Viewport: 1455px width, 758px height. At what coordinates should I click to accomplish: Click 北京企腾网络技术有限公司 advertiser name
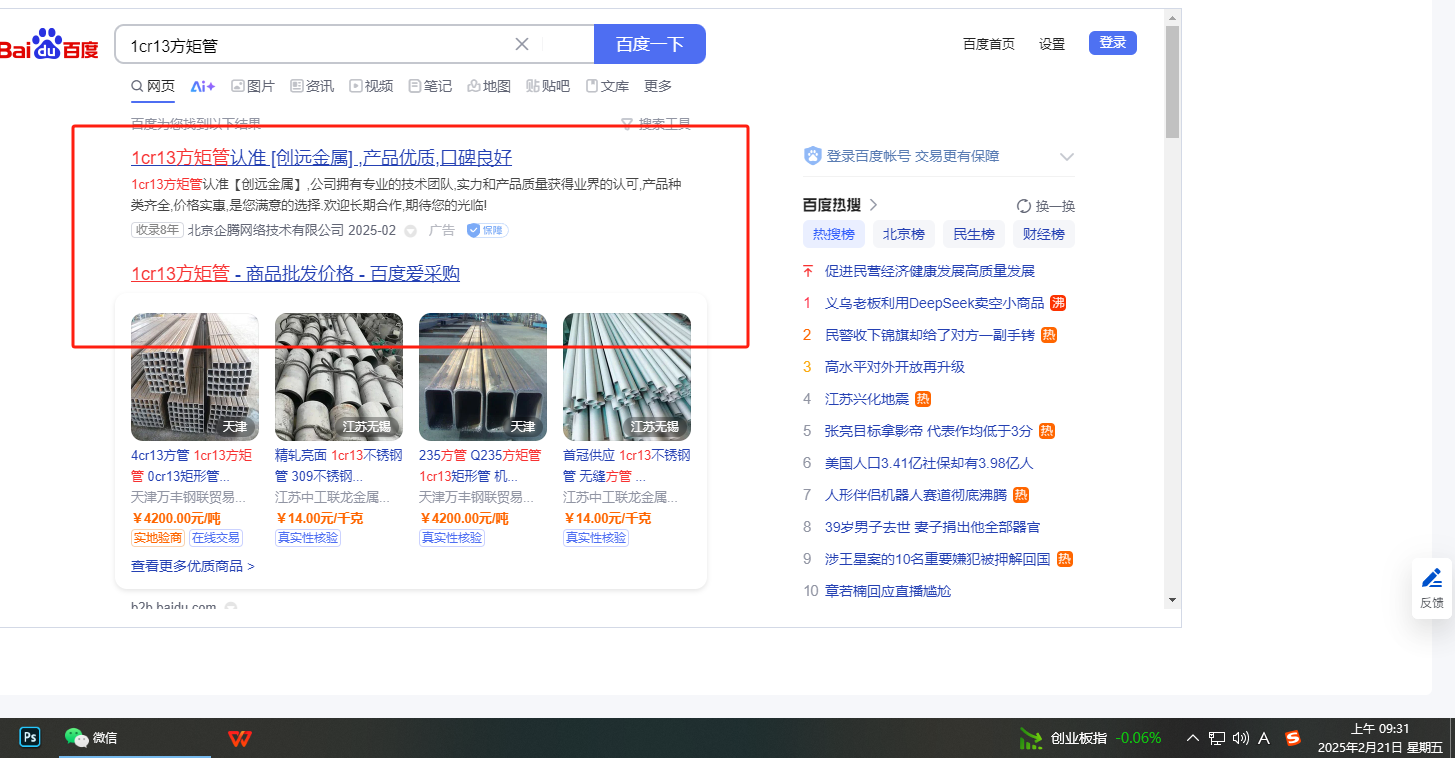[266, 230]
